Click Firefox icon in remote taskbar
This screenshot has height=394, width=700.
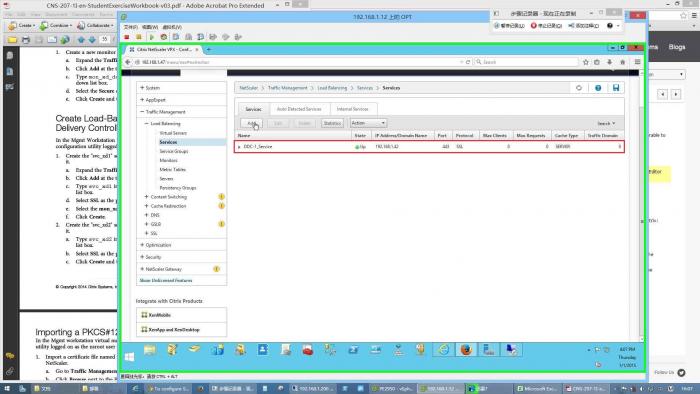click(x=466, y=350)
